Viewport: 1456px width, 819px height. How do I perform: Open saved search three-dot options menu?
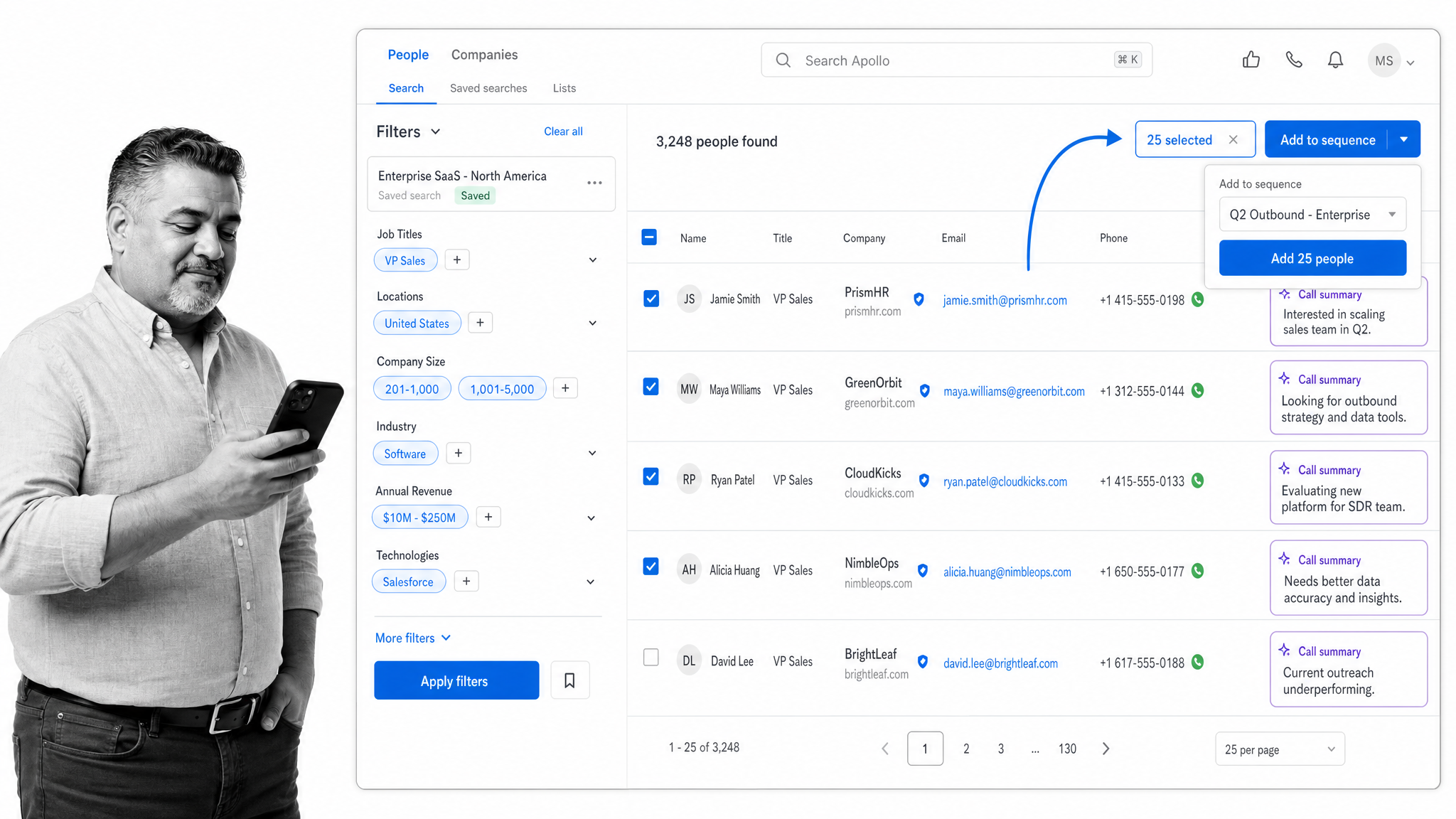pos(594,183)
